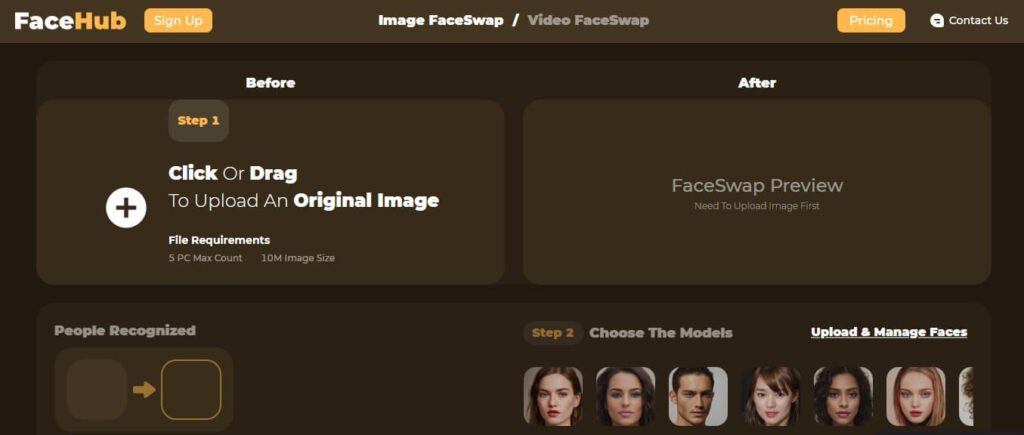The width and height of the screenshot is (1024, 435).
Task: Click the People Recognized heading
Action: point(125,330)
